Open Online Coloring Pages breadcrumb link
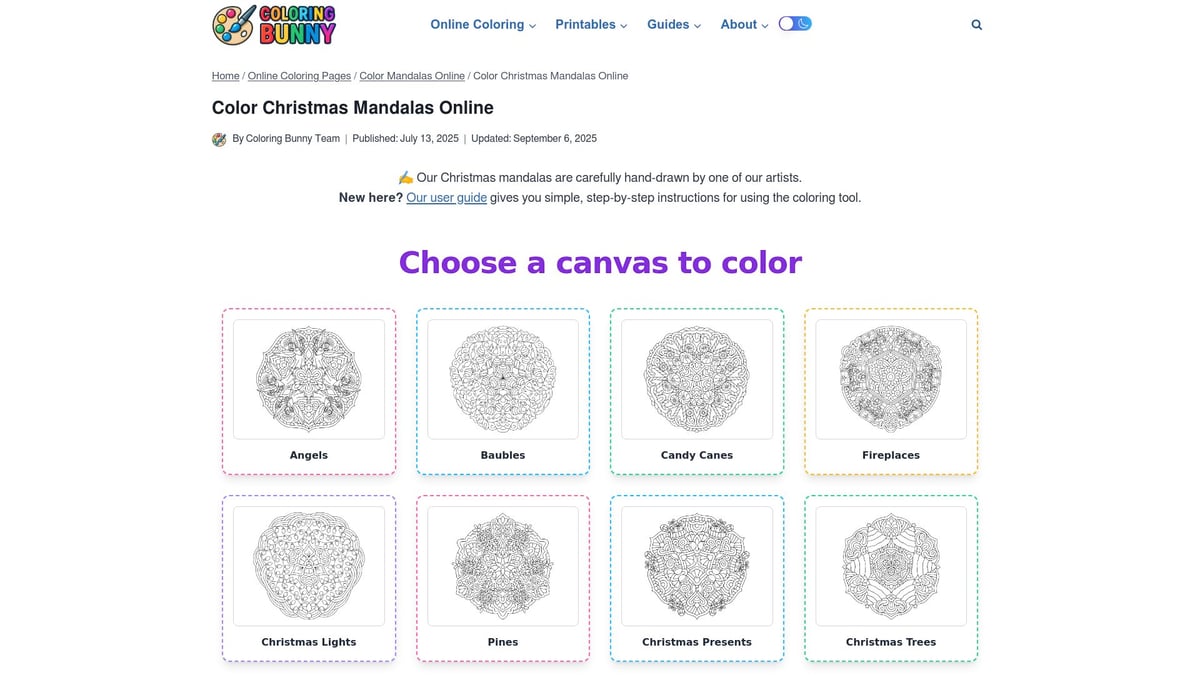The height and width of the screenshot is (675, 1200). (299, 75)
